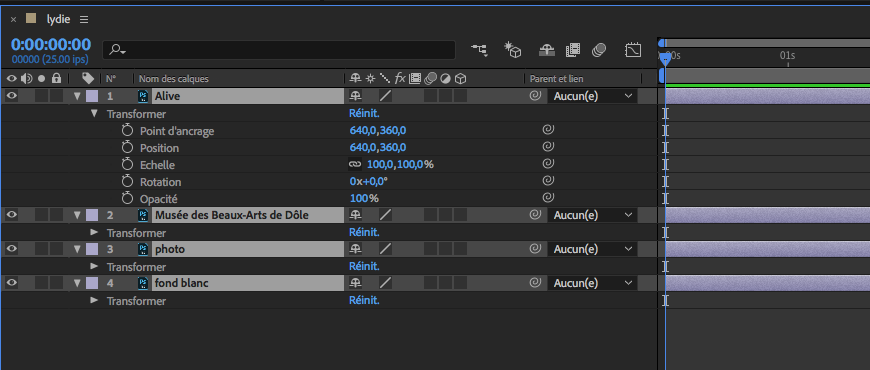Viewport: 870px width, 370px height.
Task: Hide the Musée des Beaux-Arts de Dôle layer
Action: point(12,215)
